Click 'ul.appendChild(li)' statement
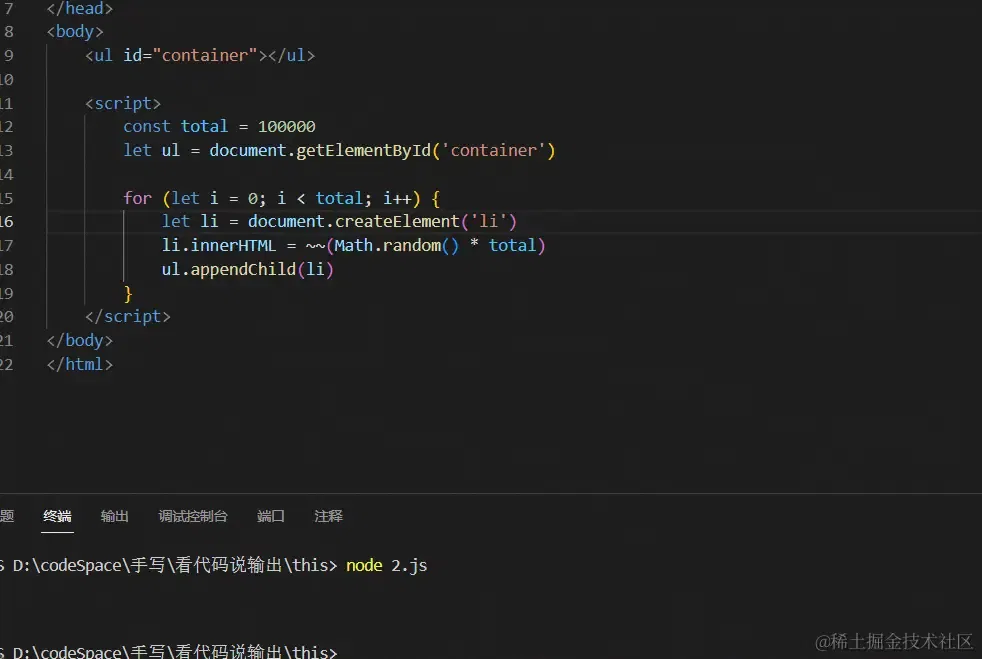Image resolution: width=982 pixels, height=659 pixels. coord(247,269)
